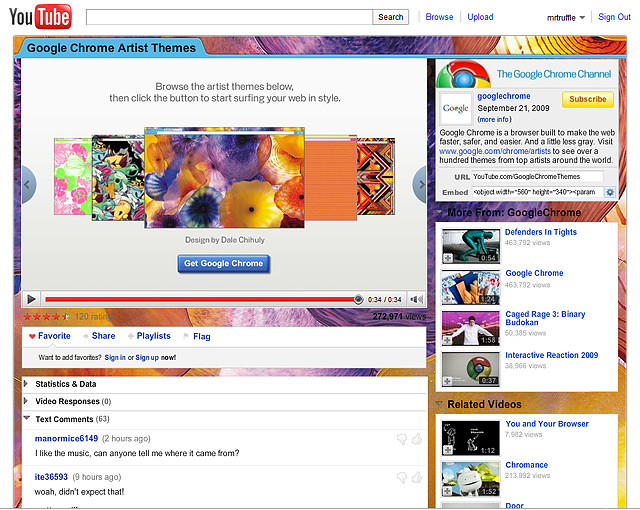
Task: Open www.google.com/chrome/artists link
Action: (x=495, y=151)
